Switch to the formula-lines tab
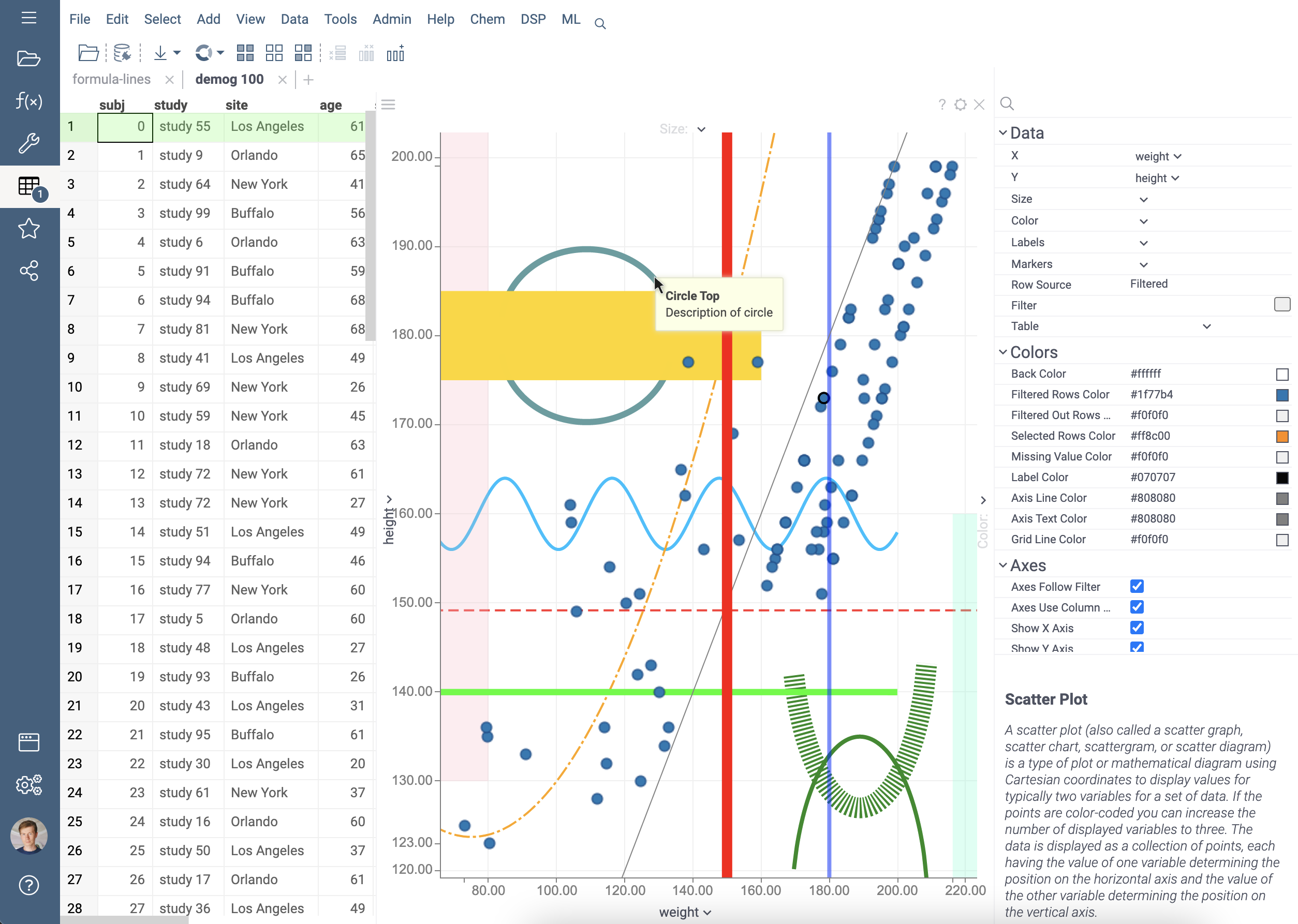This screenshot has width=1298, height=924. (112, 80)
